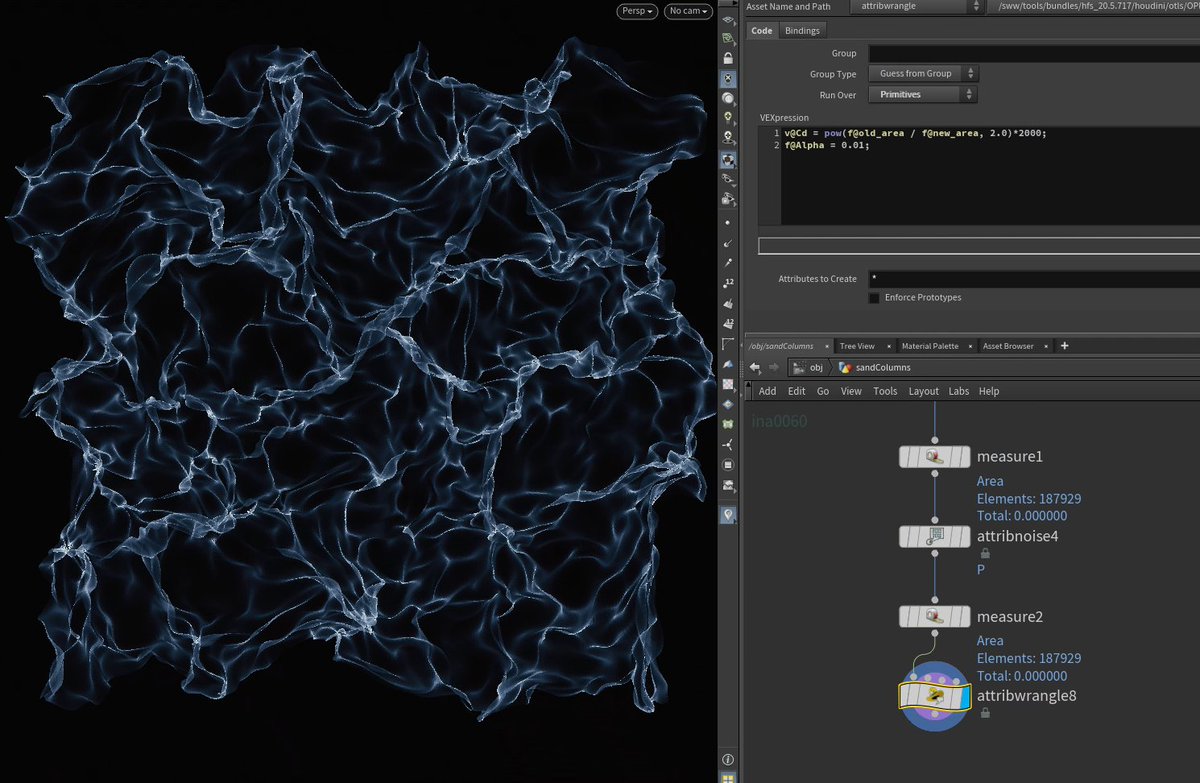Switch to the Code tab
Screen dimensions: 1200x783
(x=762, y=31)
